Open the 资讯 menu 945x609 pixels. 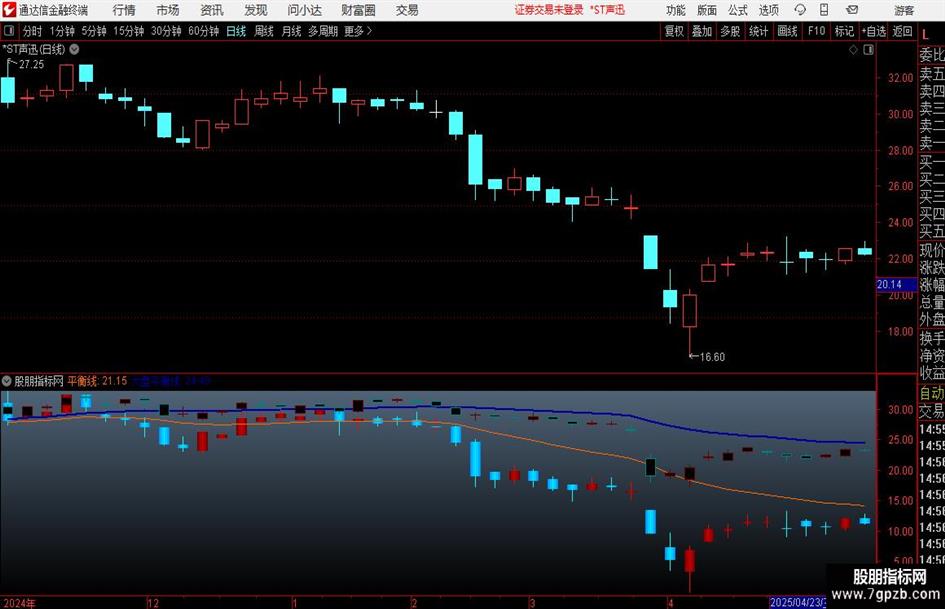[x=212, y=10]
